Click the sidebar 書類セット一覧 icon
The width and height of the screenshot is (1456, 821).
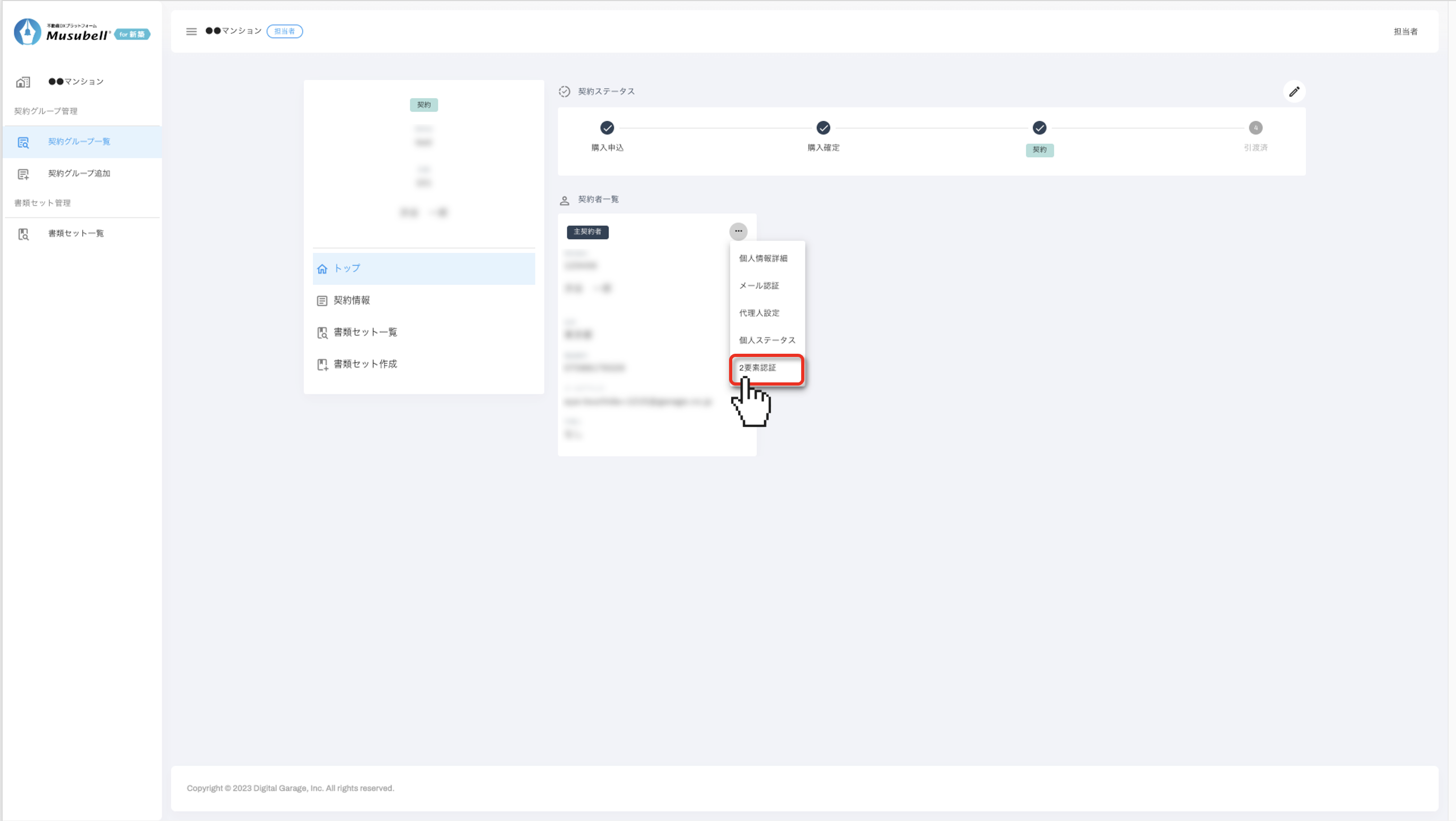click(x=23, y=234)
